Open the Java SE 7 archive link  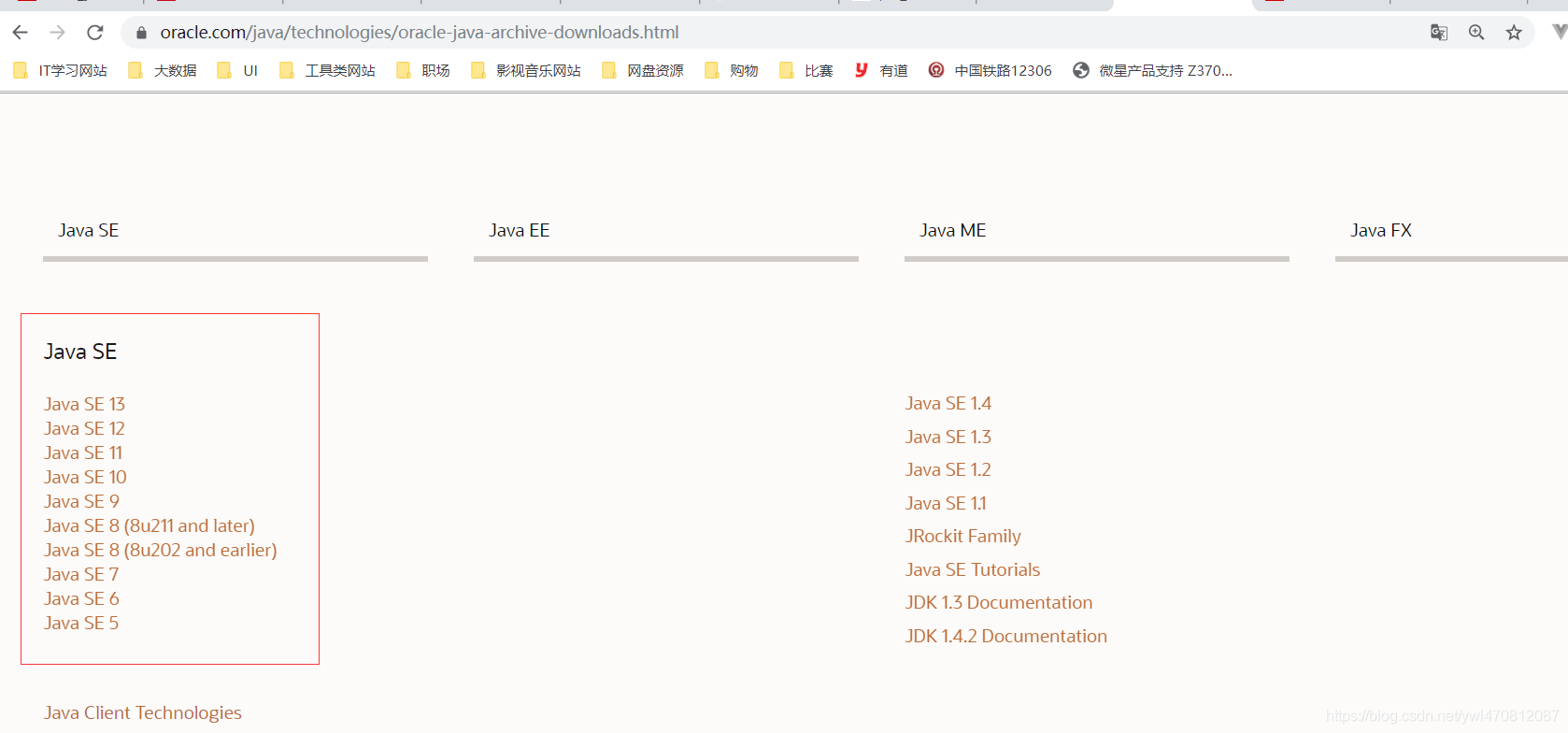coord(81,574)
